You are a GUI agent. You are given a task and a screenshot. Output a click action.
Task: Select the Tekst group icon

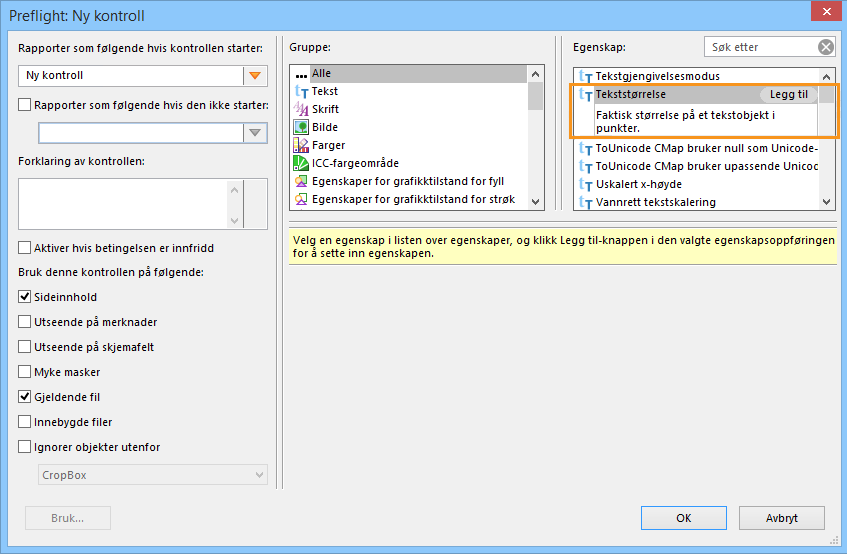tap(301, 91)
